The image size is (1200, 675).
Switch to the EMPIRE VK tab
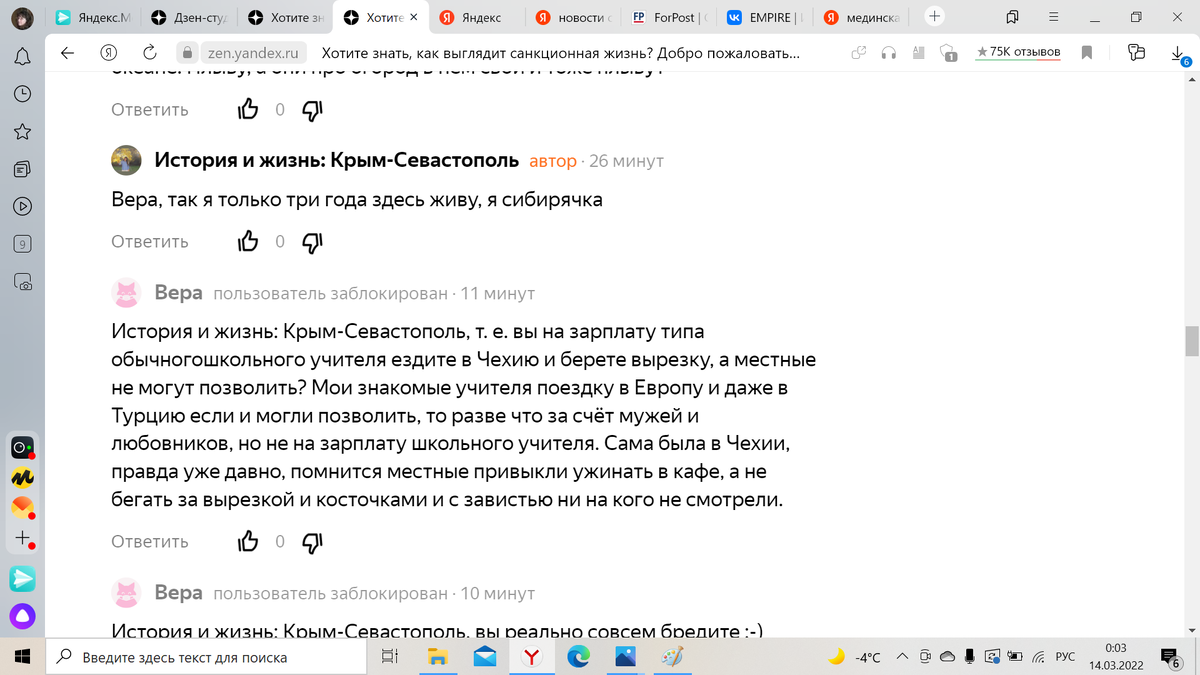click(x=770, y=17)
